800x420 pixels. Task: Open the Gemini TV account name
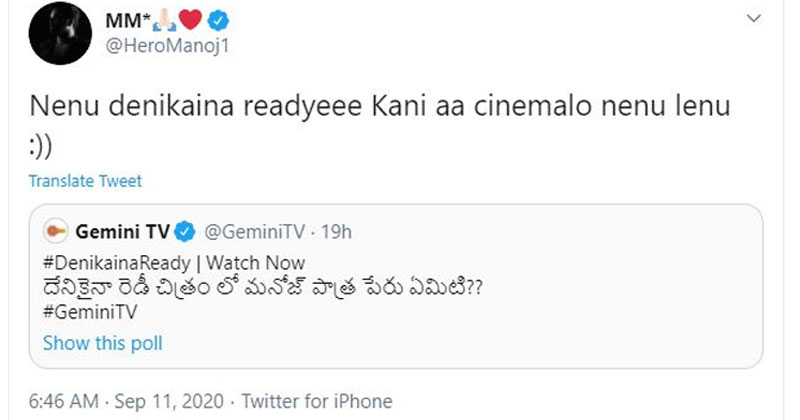click(x=124, y=232)
